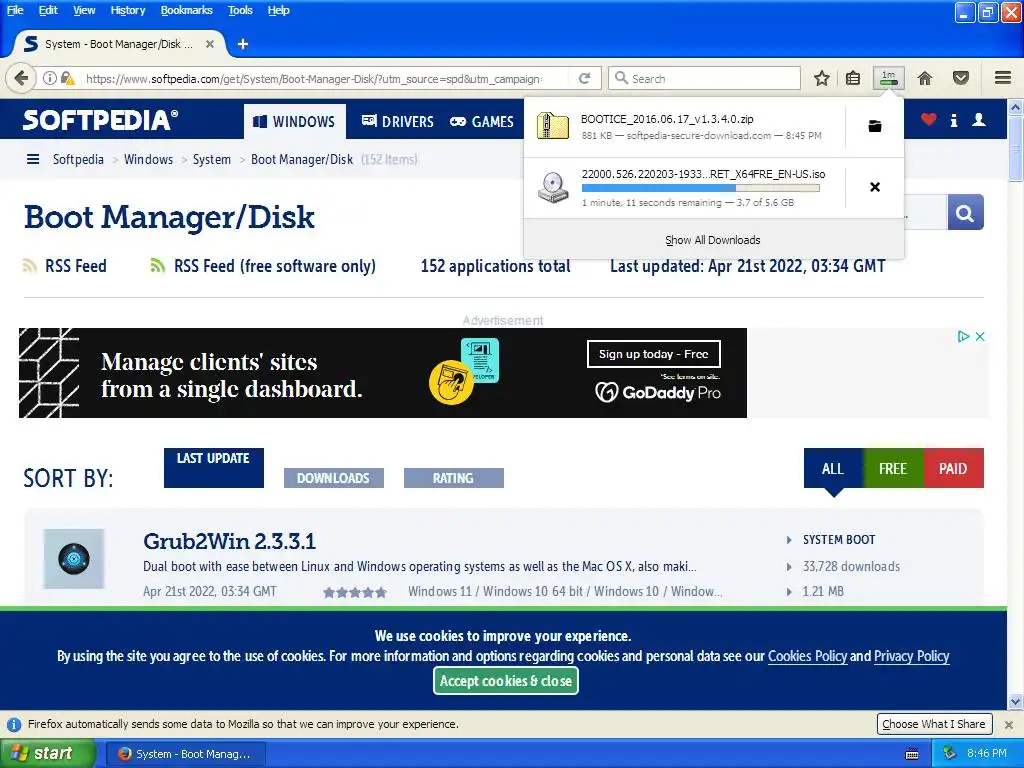Filter applications by PAID
This screenshot has height=768, width=1024.
(953, 468)
